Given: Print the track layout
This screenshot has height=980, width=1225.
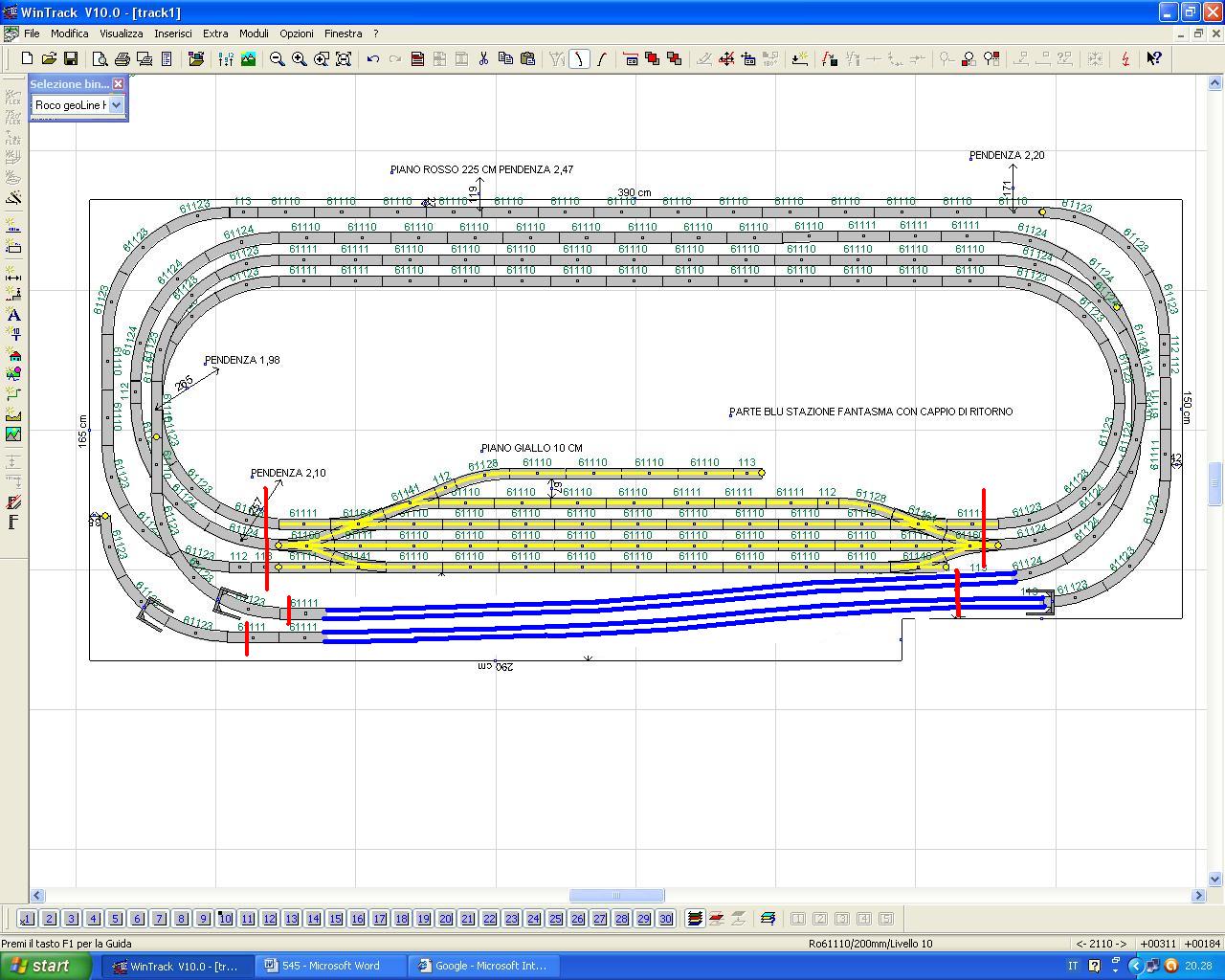Looking at the screenshot, I should point(122,58).
